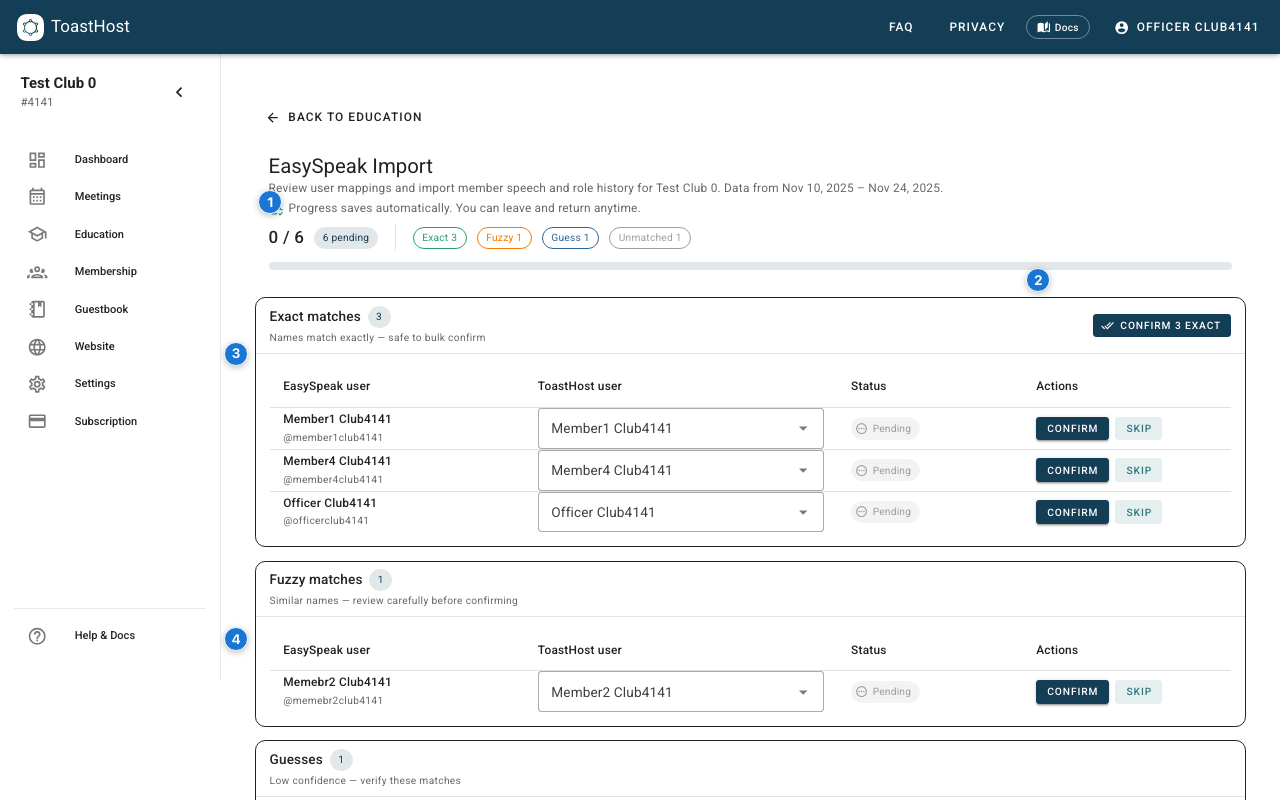Image resolution: width=1280 pixels, height=800 pixels.
Task: Expand the Member2 Club4141 fuzzy match dropdown
Action: point(680,691)
